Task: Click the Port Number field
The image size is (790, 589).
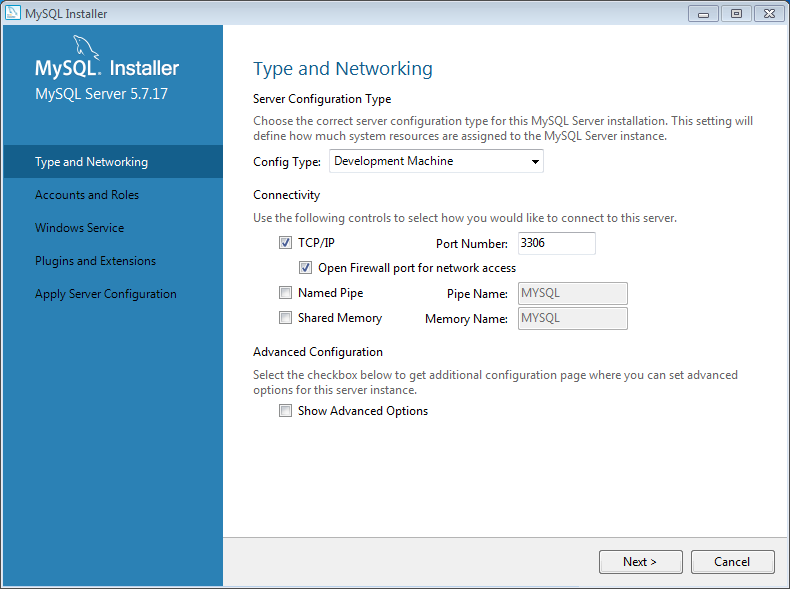Action: click(x=555, y=243)
